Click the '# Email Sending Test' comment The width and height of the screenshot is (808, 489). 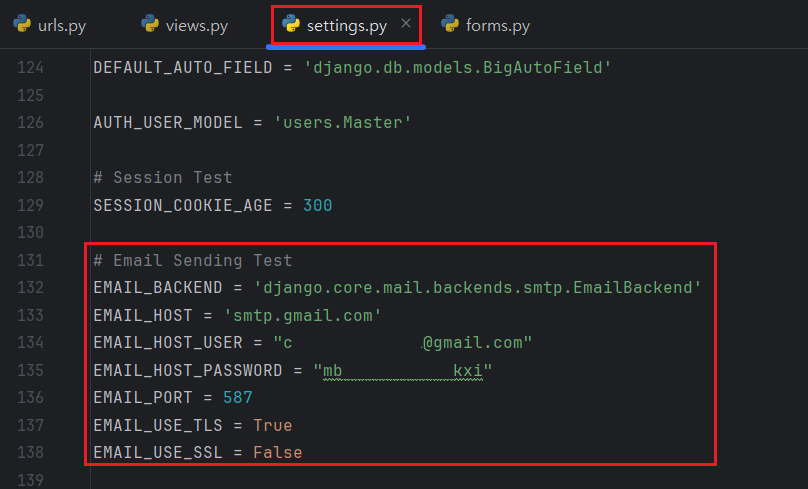click(x=192, y=260)
